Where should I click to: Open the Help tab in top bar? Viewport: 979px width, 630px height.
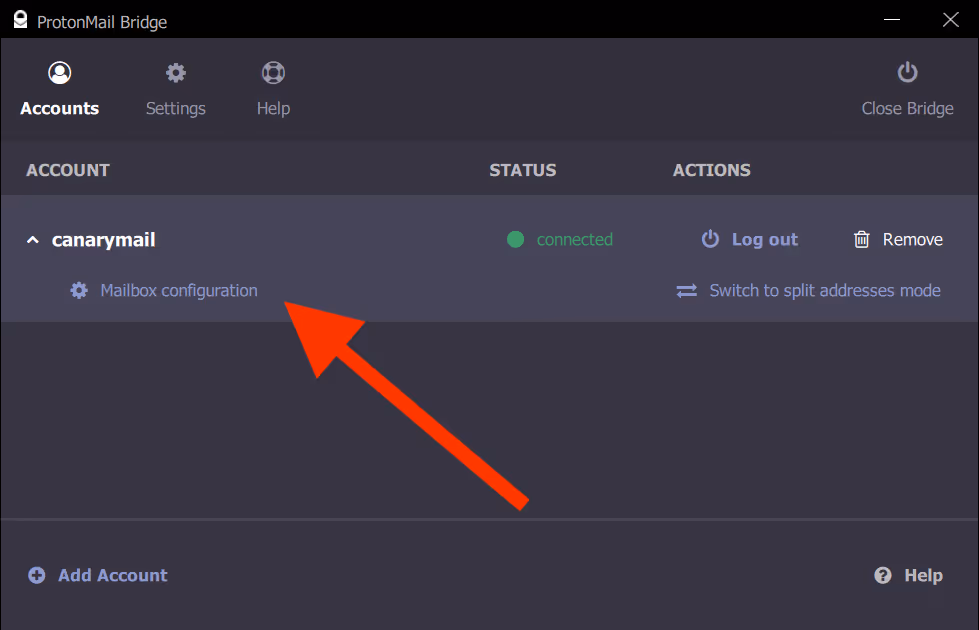tap(273, 89)
